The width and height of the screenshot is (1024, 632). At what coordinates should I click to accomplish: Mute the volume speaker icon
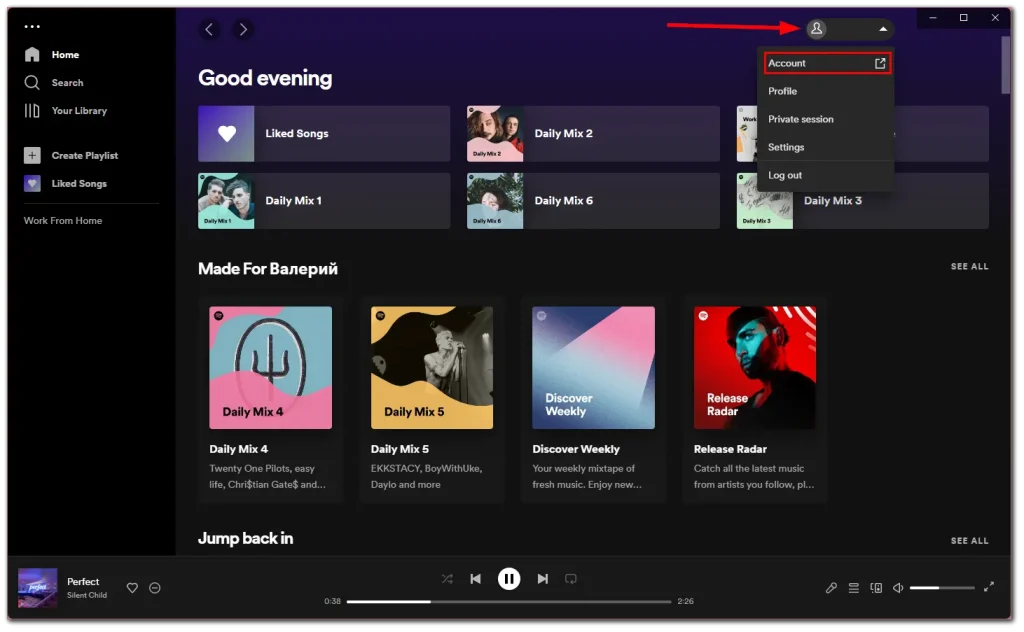[898, 588]
